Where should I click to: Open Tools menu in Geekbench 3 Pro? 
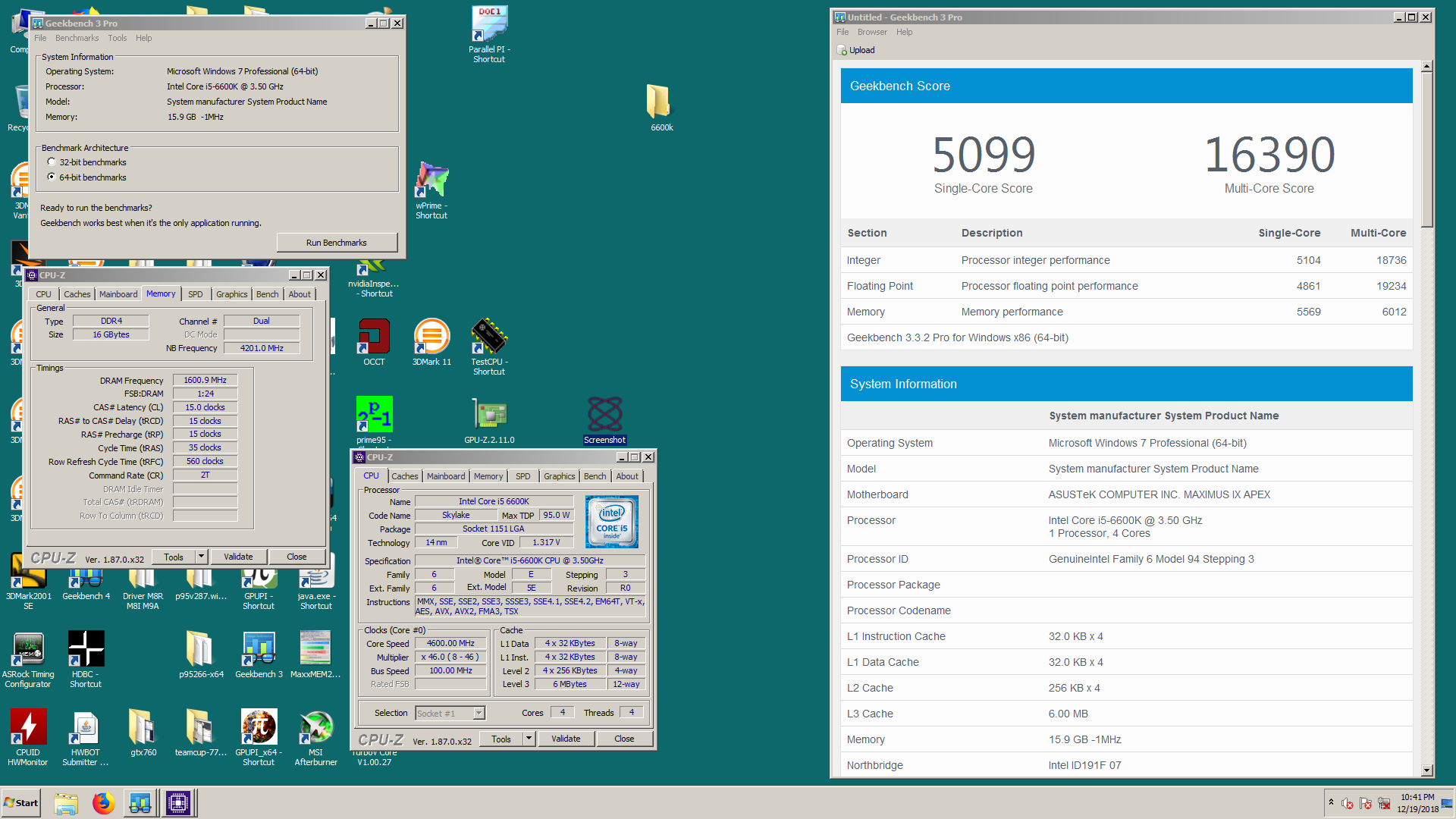(x=117, y=38)
